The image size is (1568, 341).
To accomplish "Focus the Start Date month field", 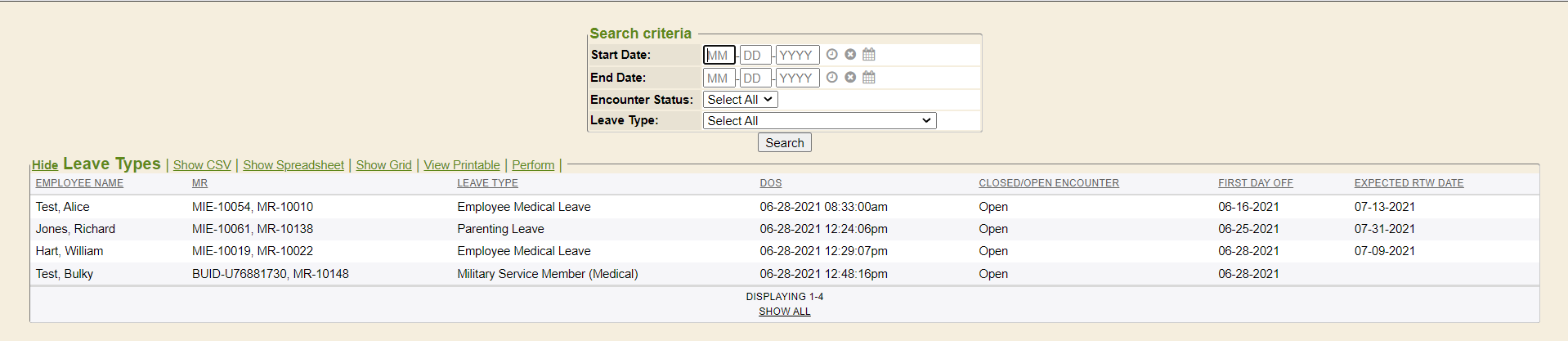I will point(719,55).
